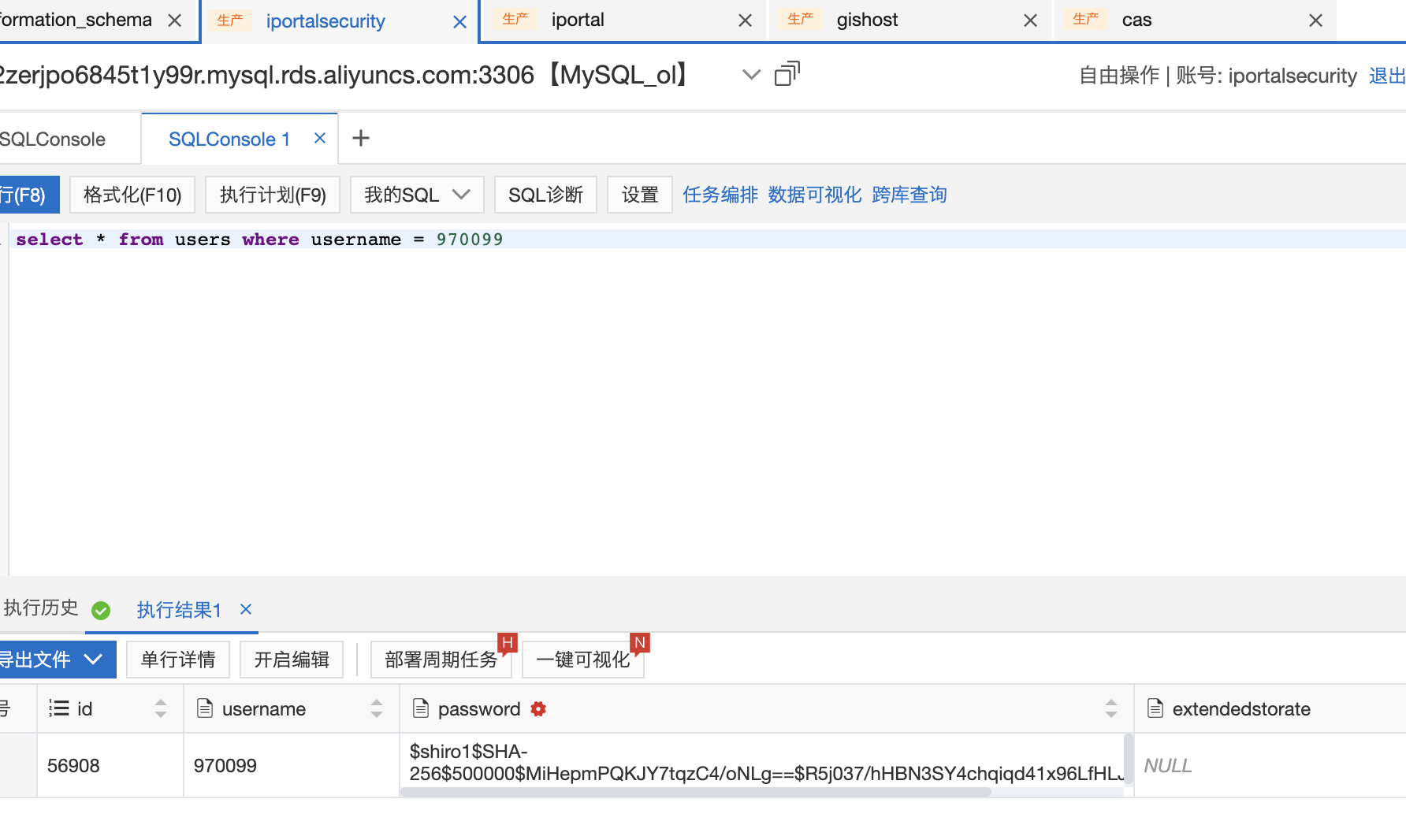Click the 执行计划(F9) button
Viewport: 1406px width, 840px height.
pos(272,194)
